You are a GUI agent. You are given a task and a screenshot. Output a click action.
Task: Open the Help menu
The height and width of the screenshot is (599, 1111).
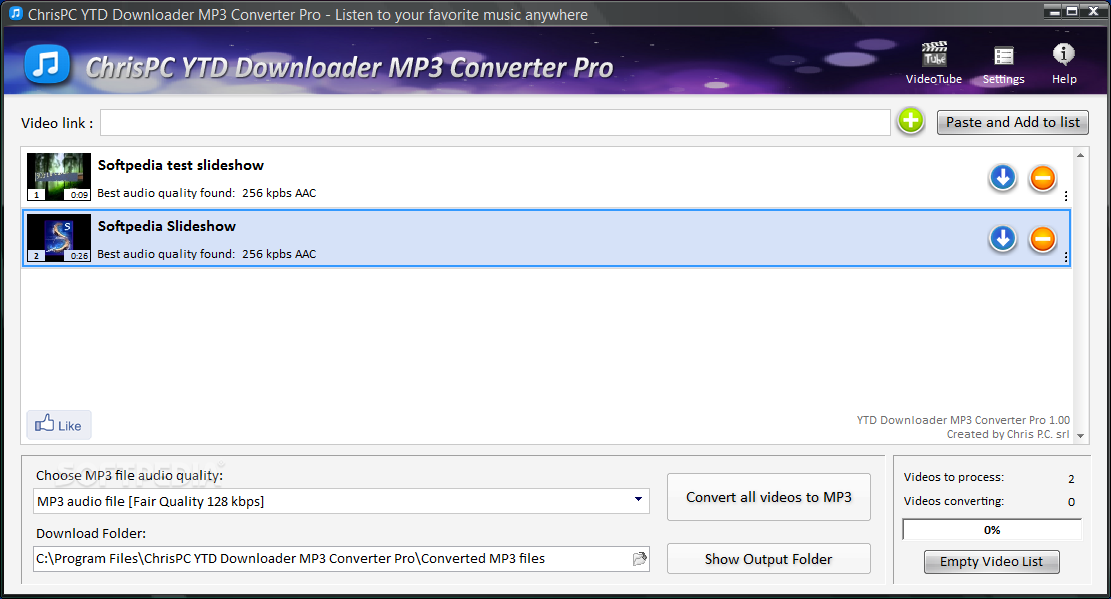point(1064,64)
